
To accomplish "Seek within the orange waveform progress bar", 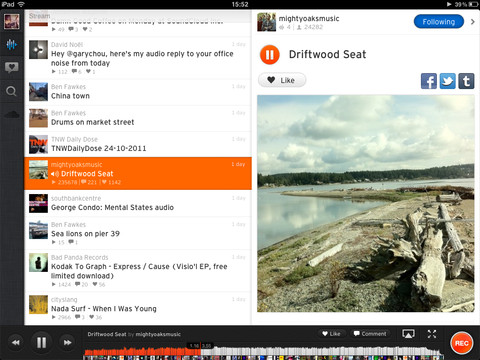I will (x=143, y=352).
